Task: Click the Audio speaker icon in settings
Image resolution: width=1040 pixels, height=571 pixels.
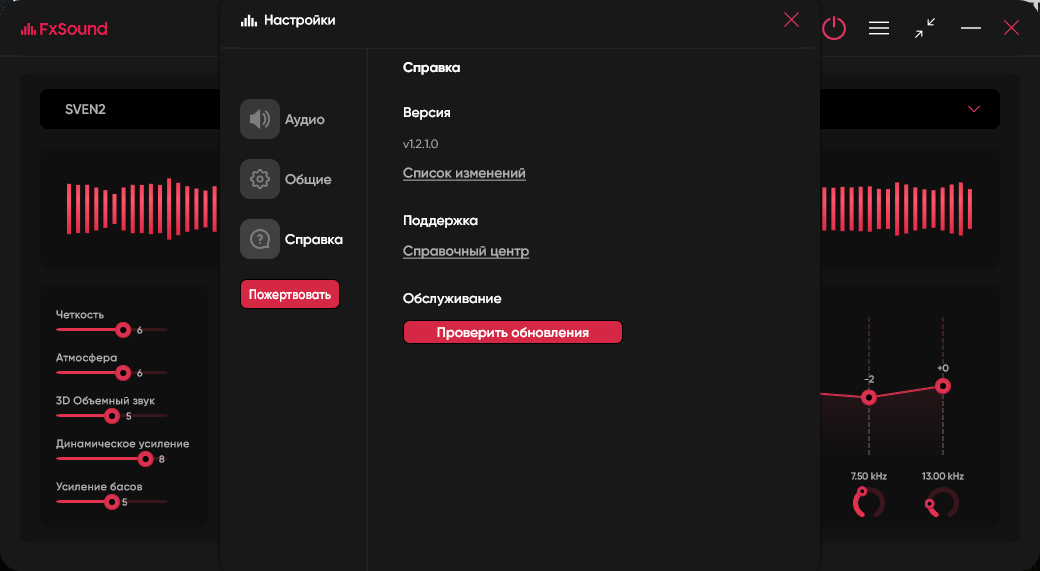Action: [260, 119]
